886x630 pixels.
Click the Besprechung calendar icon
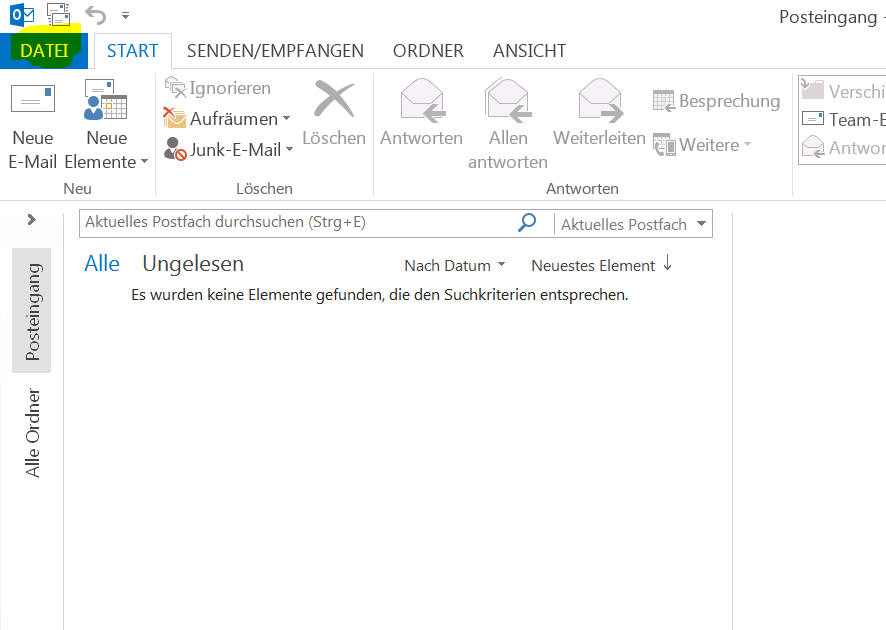[x=664, y=101]
